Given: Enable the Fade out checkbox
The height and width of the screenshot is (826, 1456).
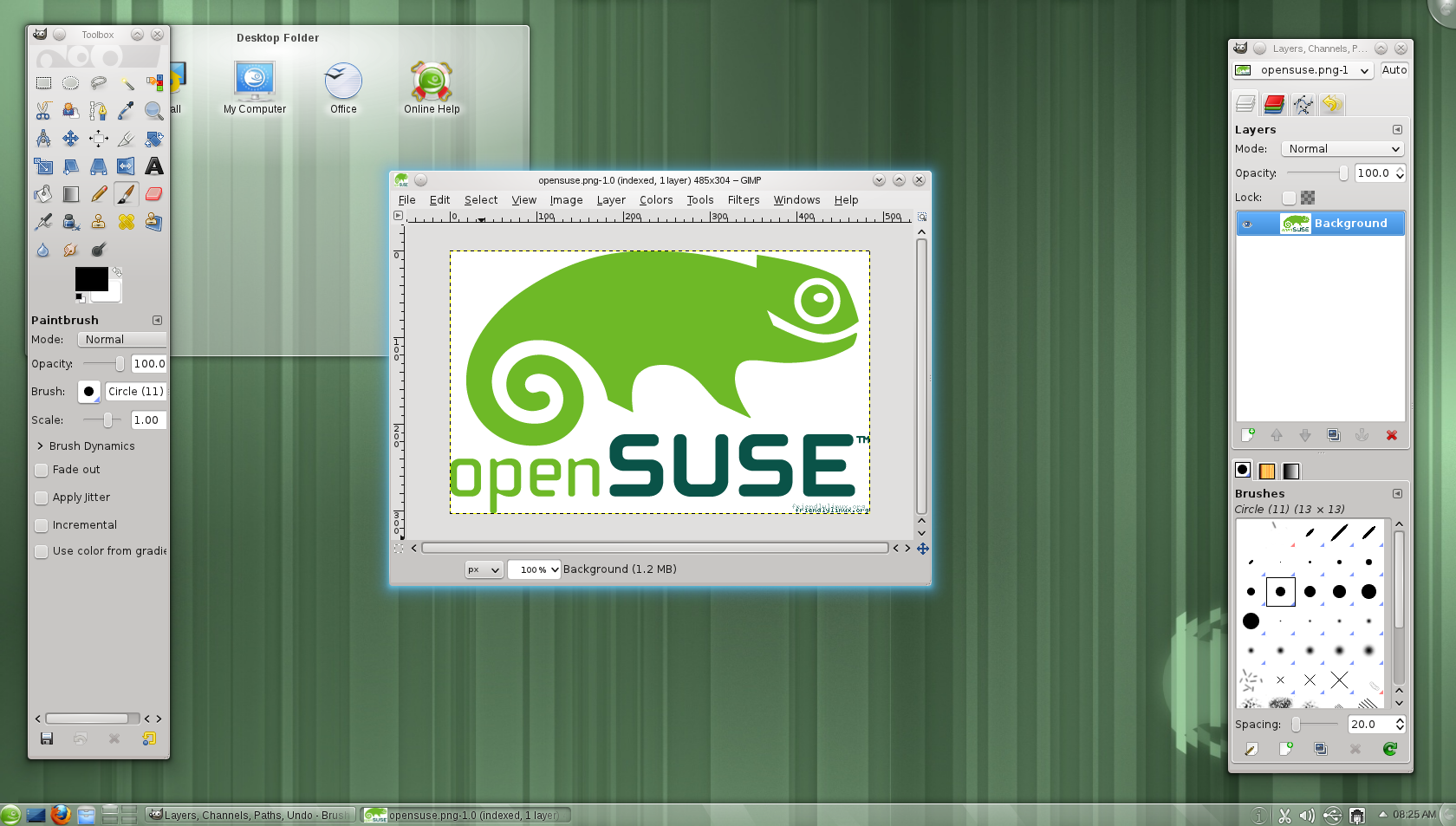Looking at the screenshot, I should point(42,470).
